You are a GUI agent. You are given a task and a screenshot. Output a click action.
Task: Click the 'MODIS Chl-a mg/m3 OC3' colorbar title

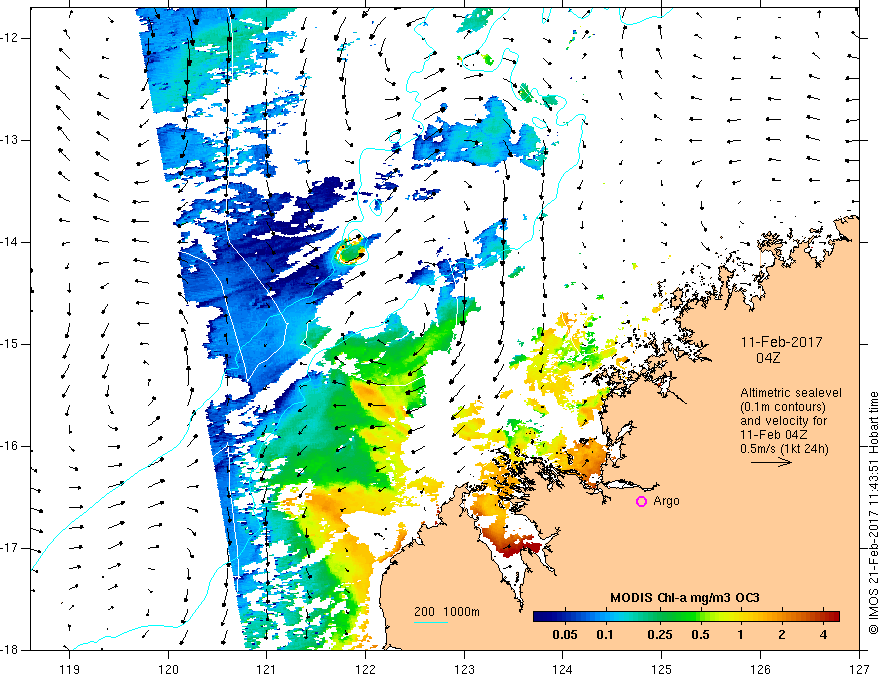coord(685,598)
